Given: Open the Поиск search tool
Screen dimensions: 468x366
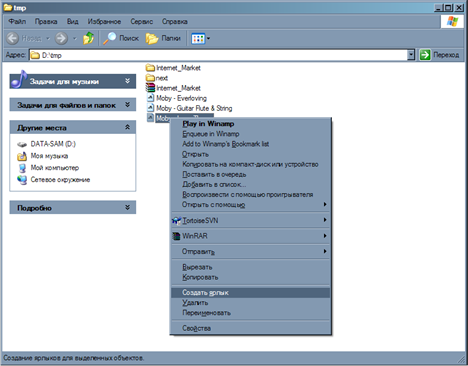Looking at the screenshot, I should [120, 38].
